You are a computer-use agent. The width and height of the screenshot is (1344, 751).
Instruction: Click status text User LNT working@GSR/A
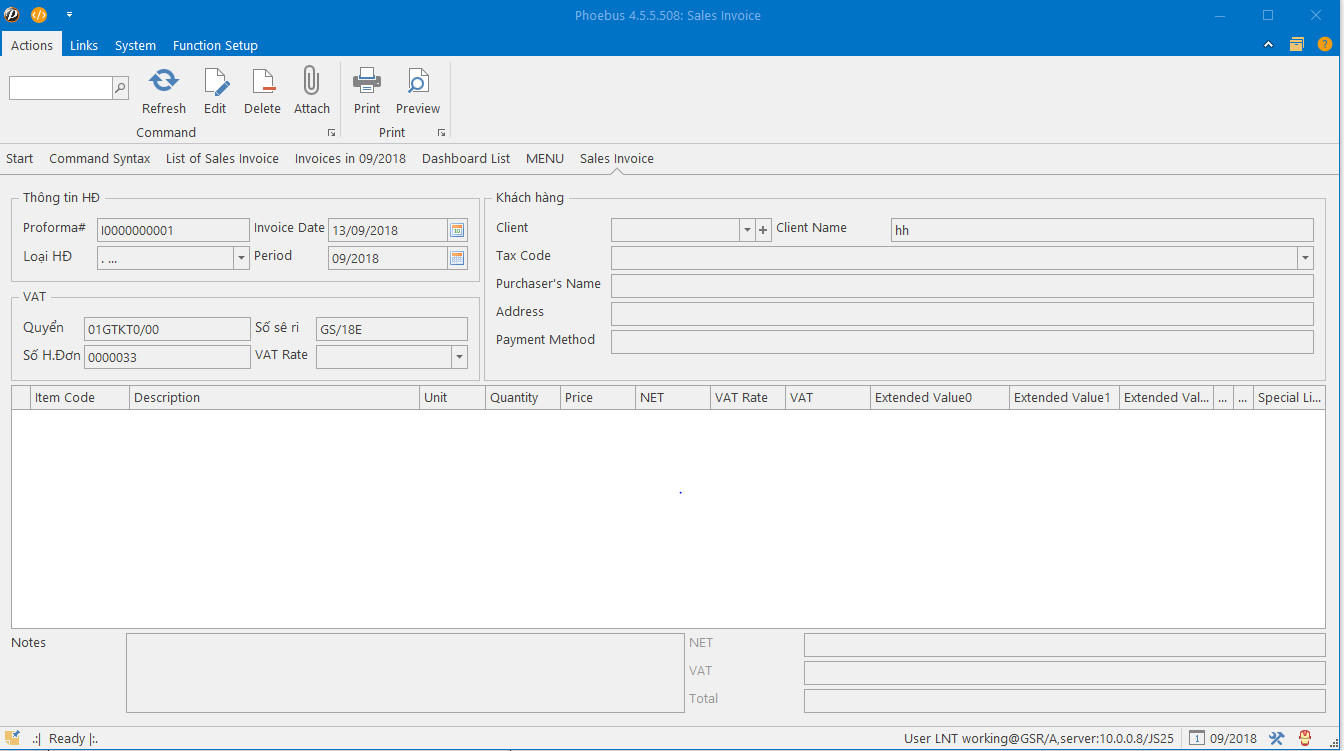tap(1040, 739)
